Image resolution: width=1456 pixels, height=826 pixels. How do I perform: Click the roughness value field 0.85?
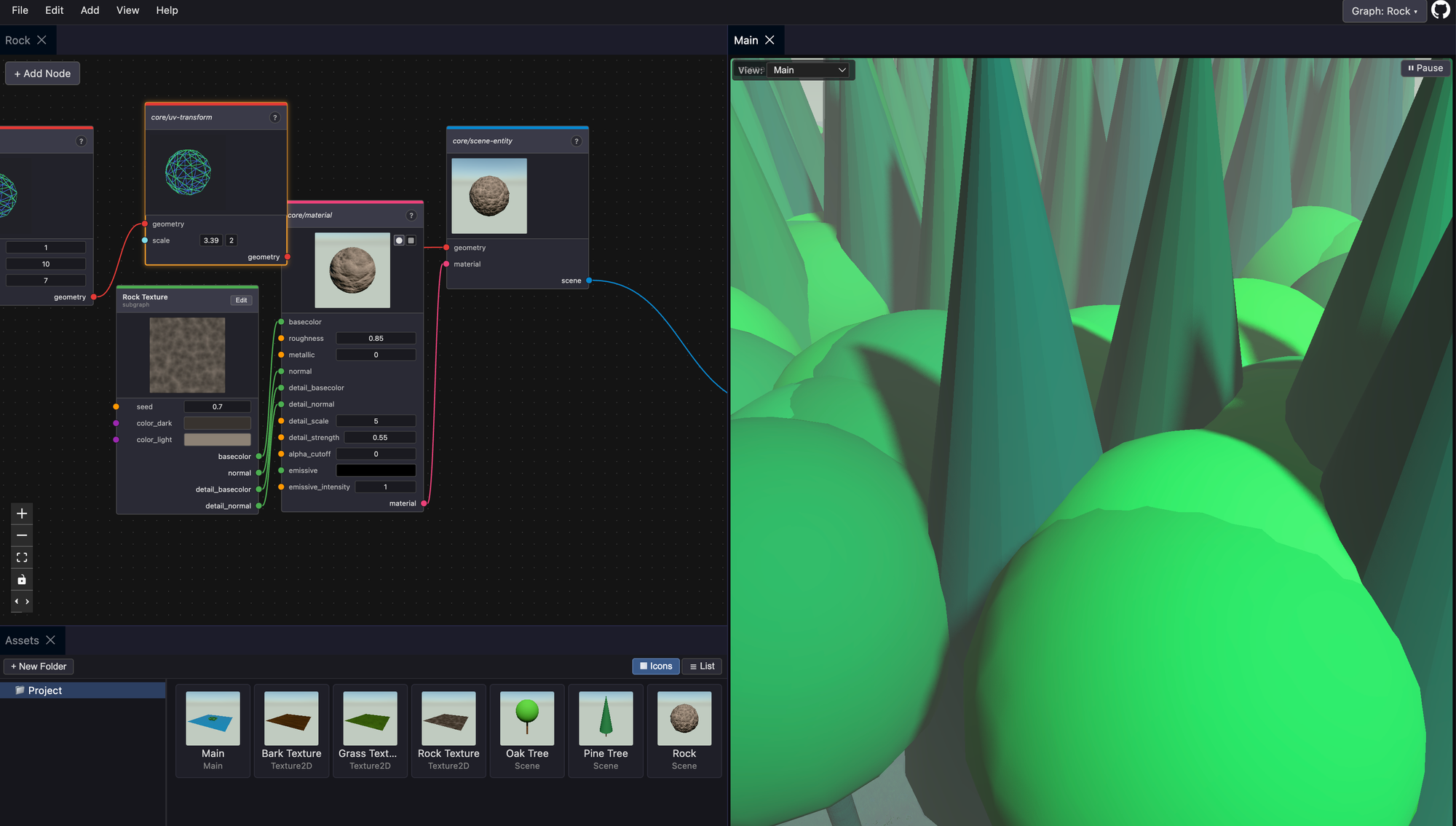point(376,339)
